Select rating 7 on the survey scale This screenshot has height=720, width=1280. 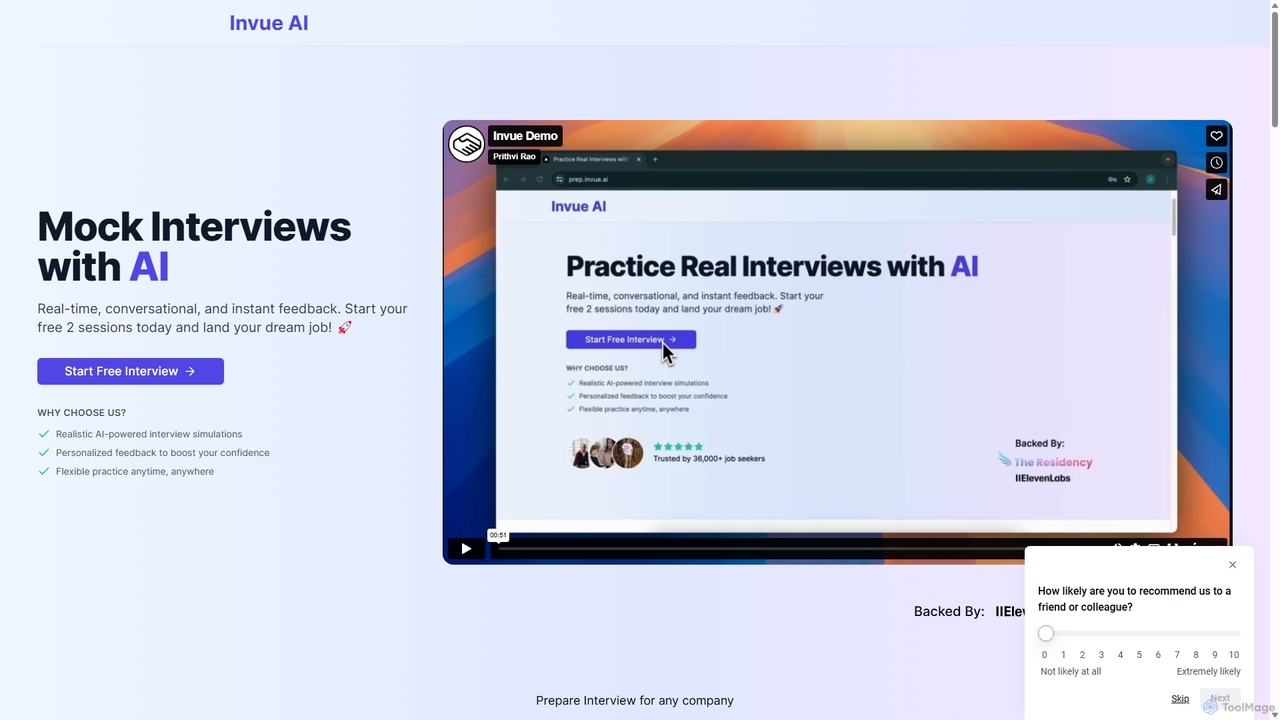[1177, 655]
